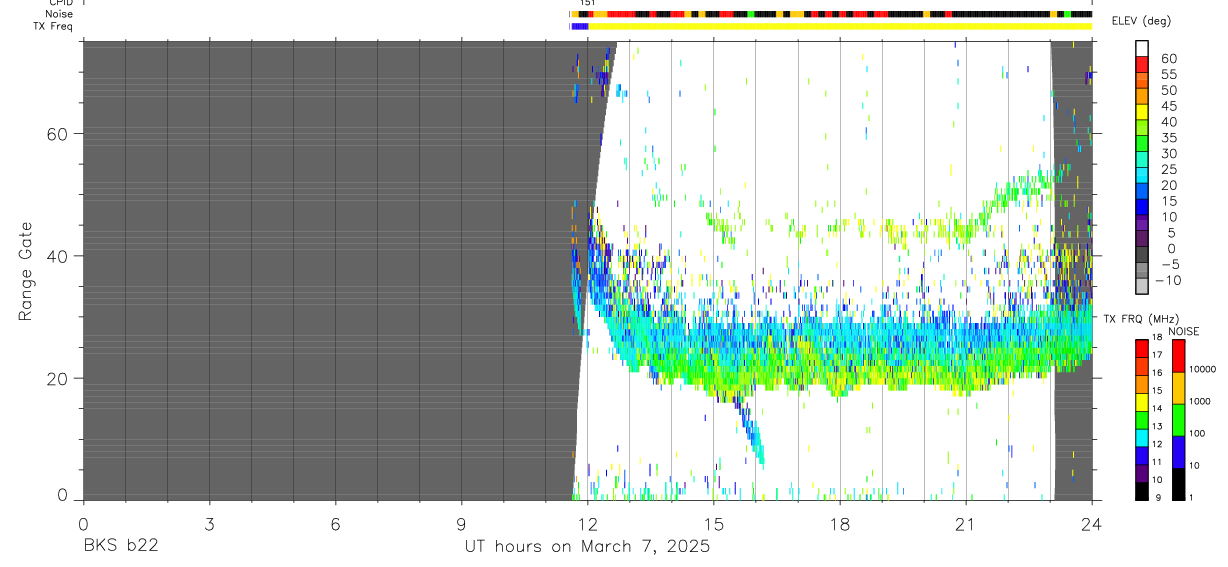Click red swatch between 18 and 17 TX FRQ
Viewport: 1228px width, 567px height.
tap(1141, 348)
